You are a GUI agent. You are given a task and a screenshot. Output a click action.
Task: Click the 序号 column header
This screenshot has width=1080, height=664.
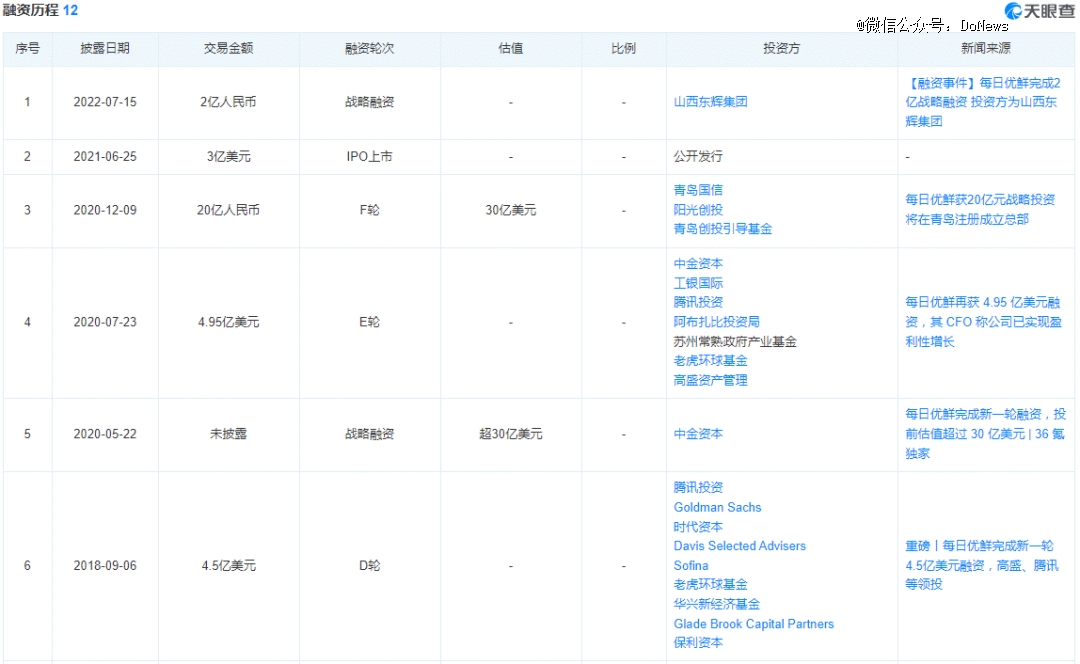[x=28, y=48]
